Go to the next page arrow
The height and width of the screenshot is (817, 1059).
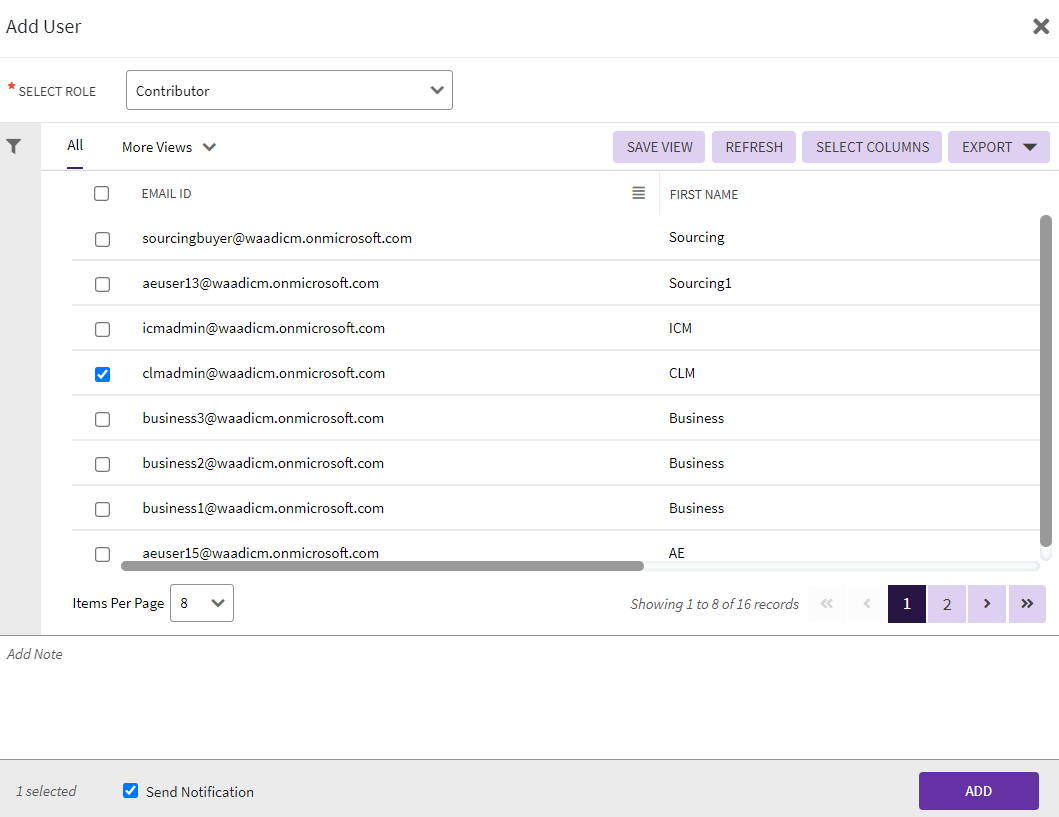(987, 603)
